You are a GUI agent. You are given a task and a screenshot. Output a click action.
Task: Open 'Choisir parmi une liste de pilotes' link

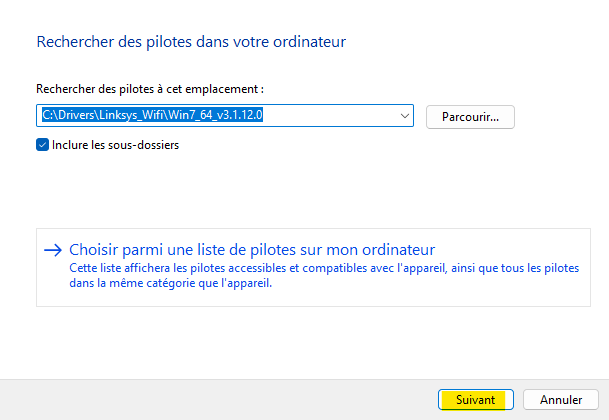click(252, 250)
